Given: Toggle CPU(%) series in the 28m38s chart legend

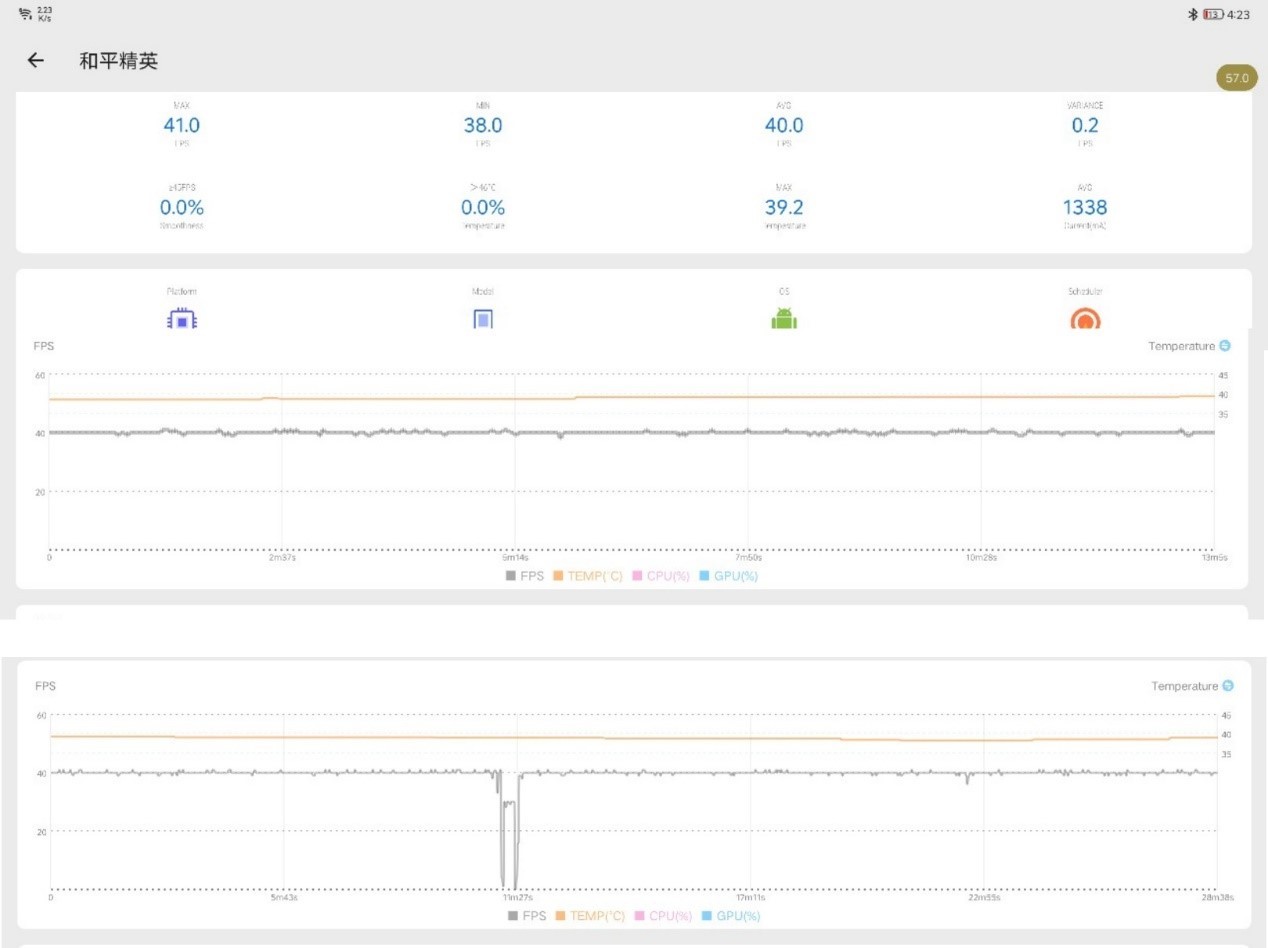Looking at the screenshot, I should coord(663,916).
